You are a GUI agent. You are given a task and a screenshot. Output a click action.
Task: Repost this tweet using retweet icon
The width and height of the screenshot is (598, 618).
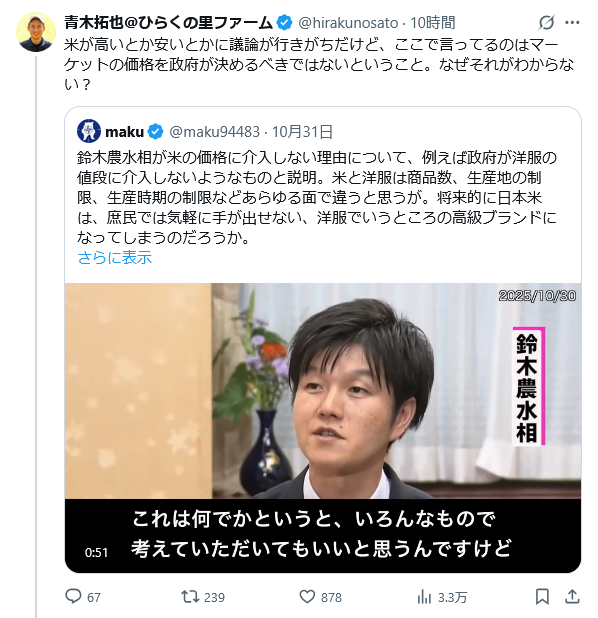[x=190, y=597]
